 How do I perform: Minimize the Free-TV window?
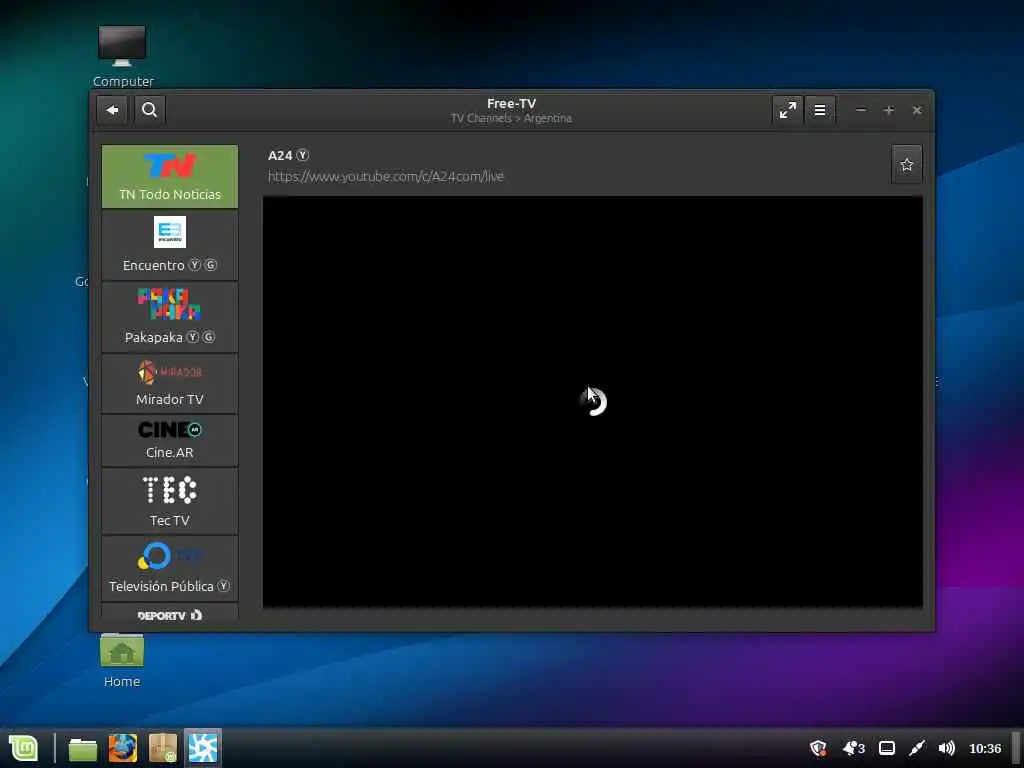click(x=861, y=110)
